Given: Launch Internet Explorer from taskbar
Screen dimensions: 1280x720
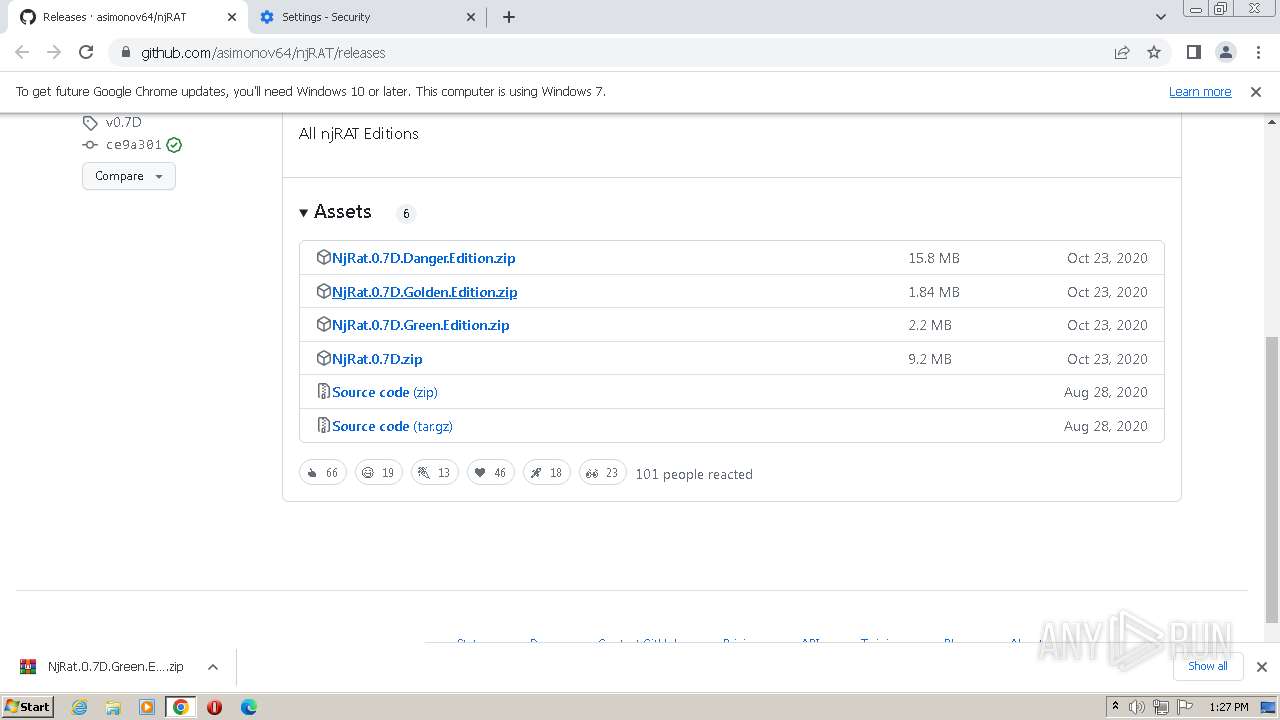Looking at the screenshot, I should point(79,707).
